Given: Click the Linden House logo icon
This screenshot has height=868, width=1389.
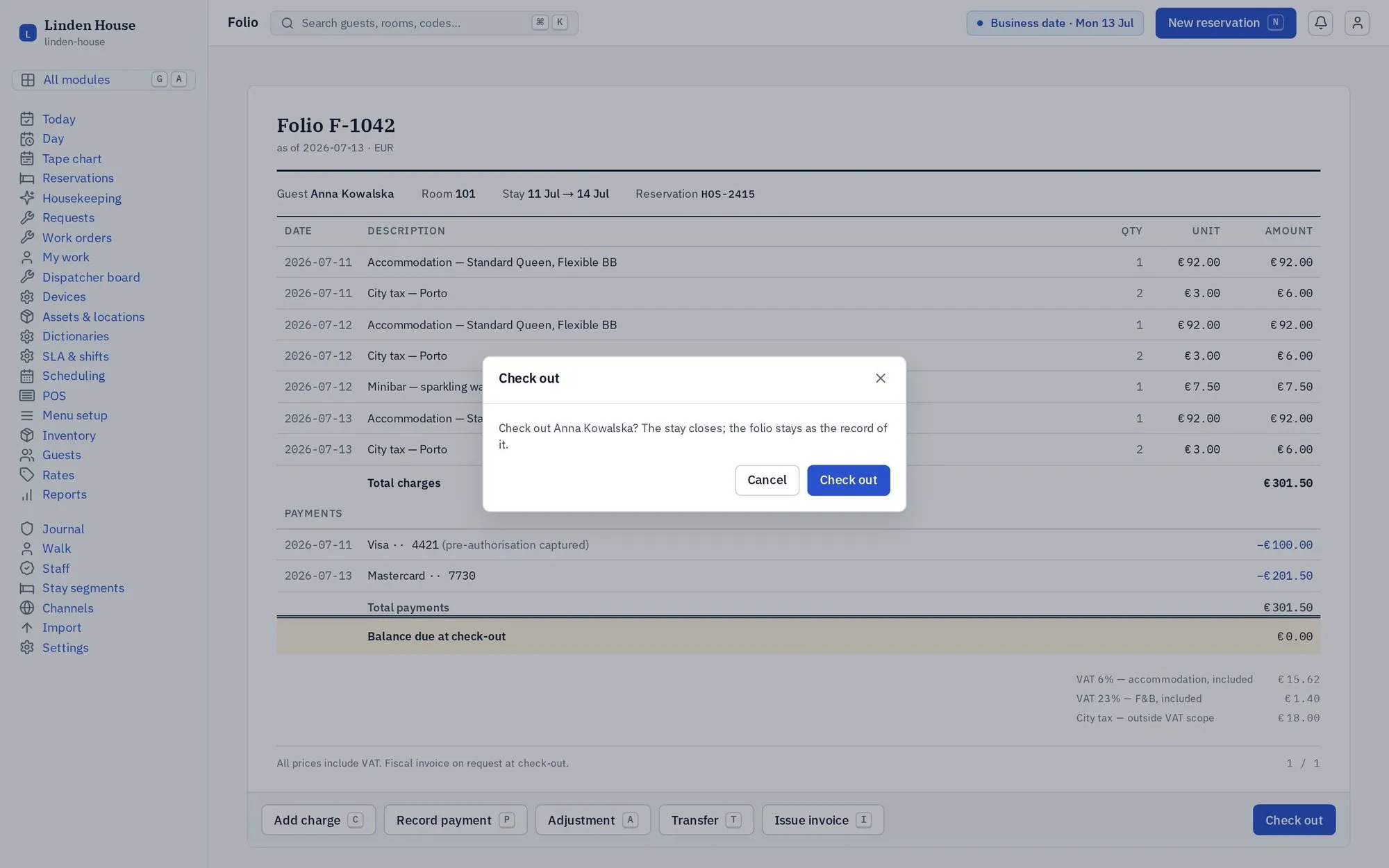Looking at the screenshot, I should (28, 33).
